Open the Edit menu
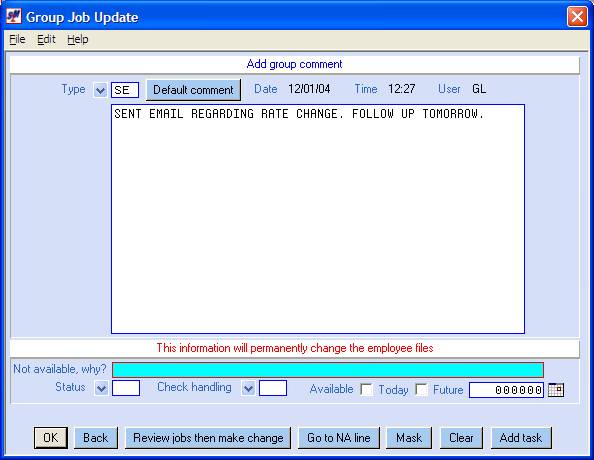This screenshot has width=594, height=460. (x=46, y=39)
